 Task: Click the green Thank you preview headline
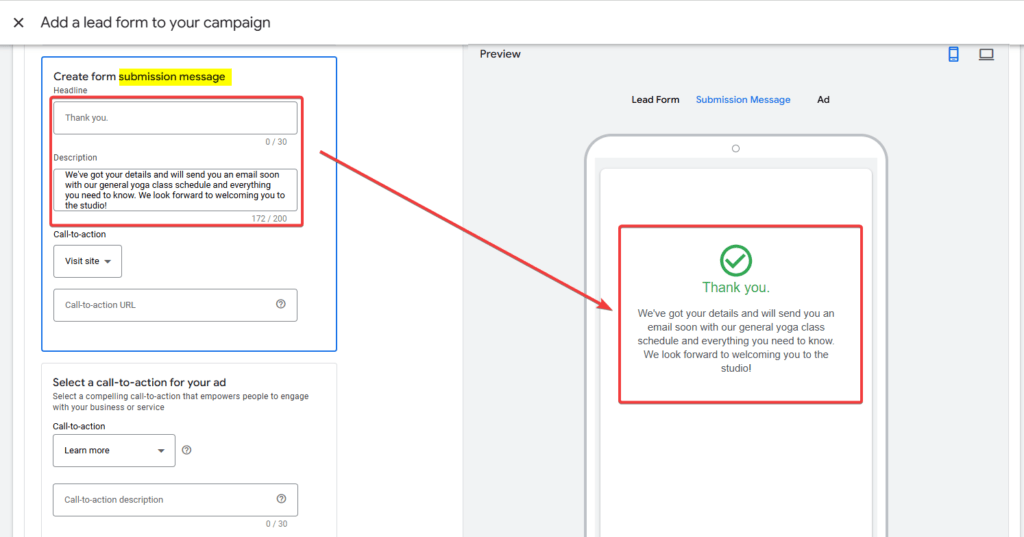(736, 288)
